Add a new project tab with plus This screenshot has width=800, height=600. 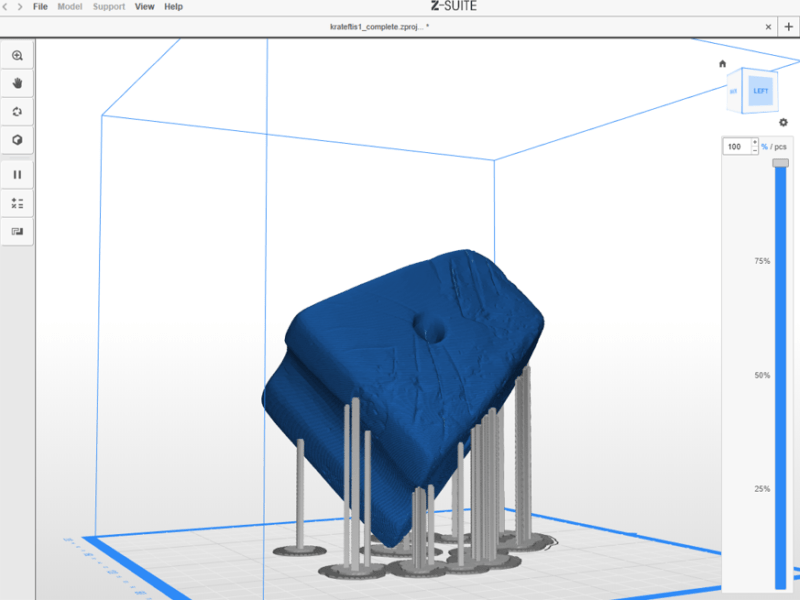pyautogui.click(x=789, y=27)
